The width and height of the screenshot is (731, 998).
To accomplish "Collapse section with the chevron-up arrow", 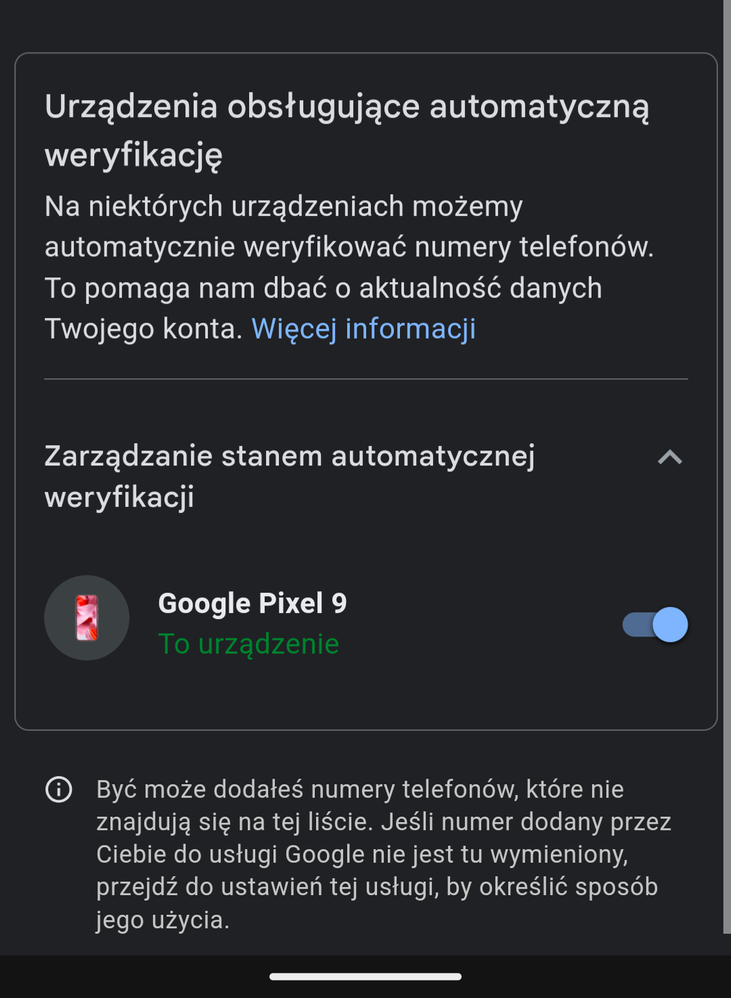I will coord(669,458).
